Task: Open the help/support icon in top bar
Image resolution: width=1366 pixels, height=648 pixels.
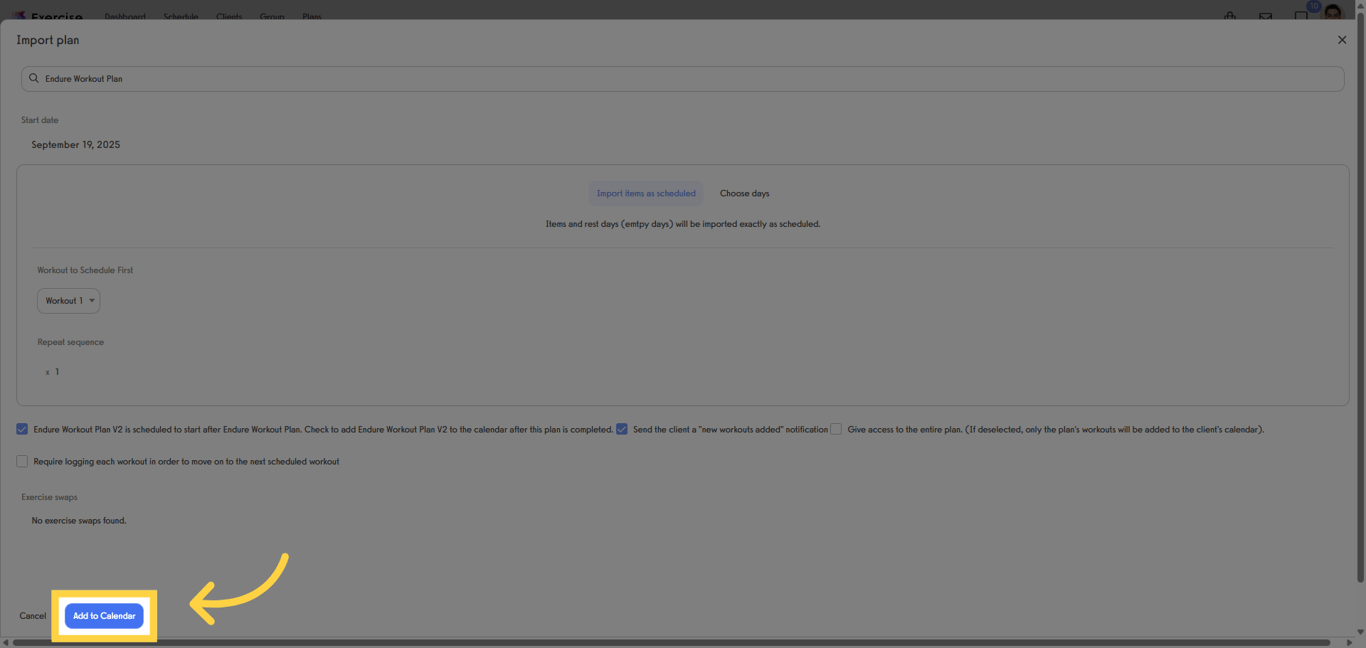Action: pos(1229,16)
